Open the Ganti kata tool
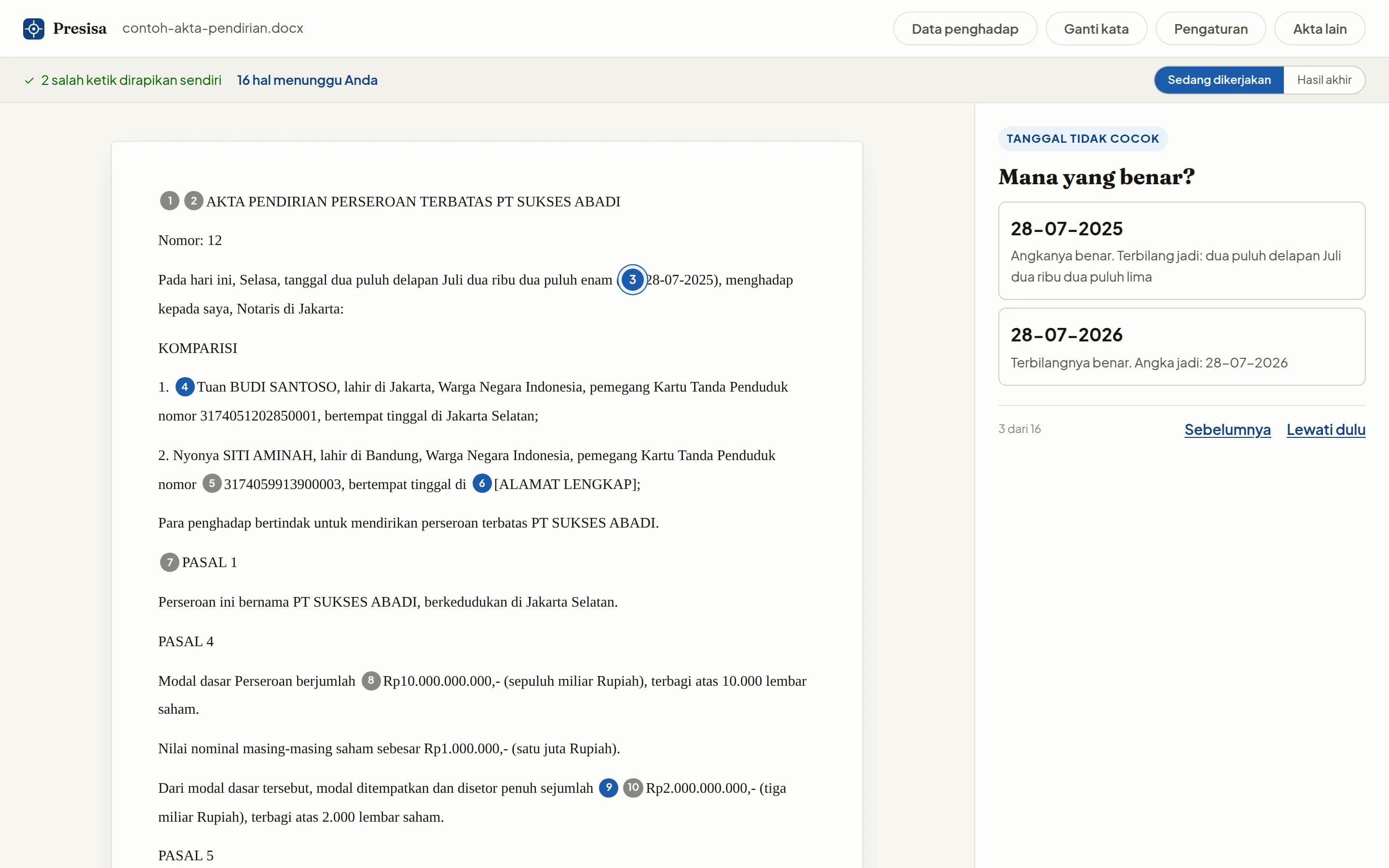The image size is (1389, 868). (x=1096, y=29)
